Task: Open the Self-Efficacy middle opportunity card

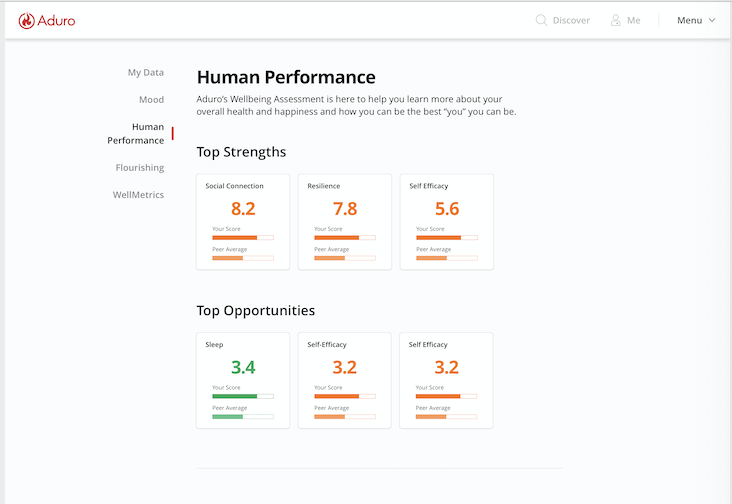Action: click(345, 380)
